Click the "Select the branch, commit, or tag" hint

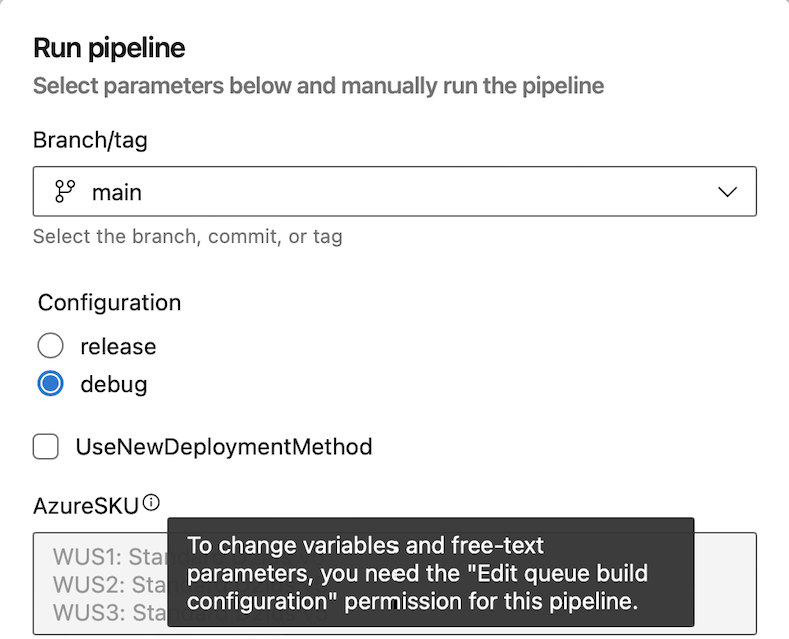pos(188,237)
